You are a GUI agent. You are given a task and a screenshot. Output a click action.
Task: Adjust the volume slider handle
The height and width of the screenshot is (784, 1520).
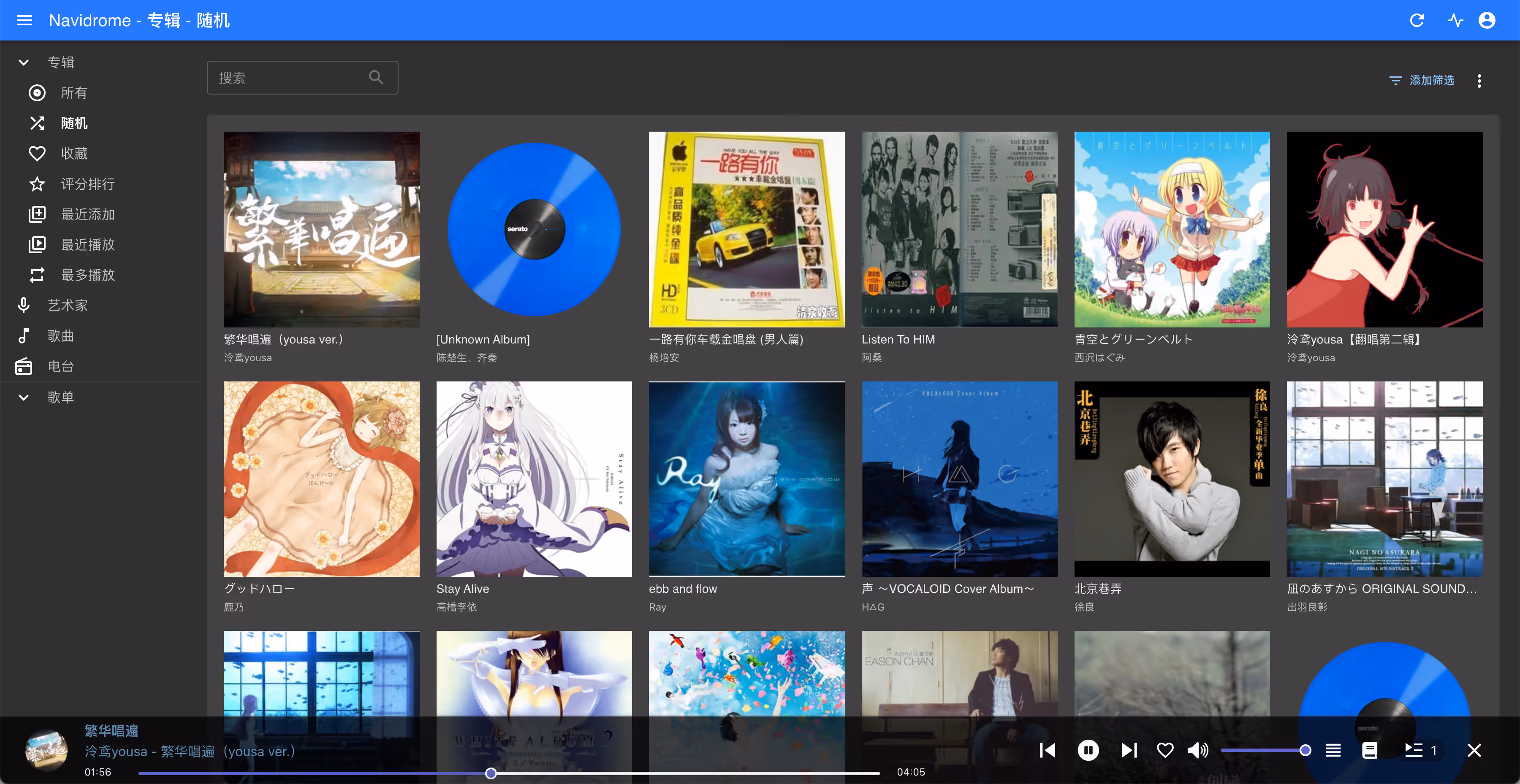click(1305, 750)
